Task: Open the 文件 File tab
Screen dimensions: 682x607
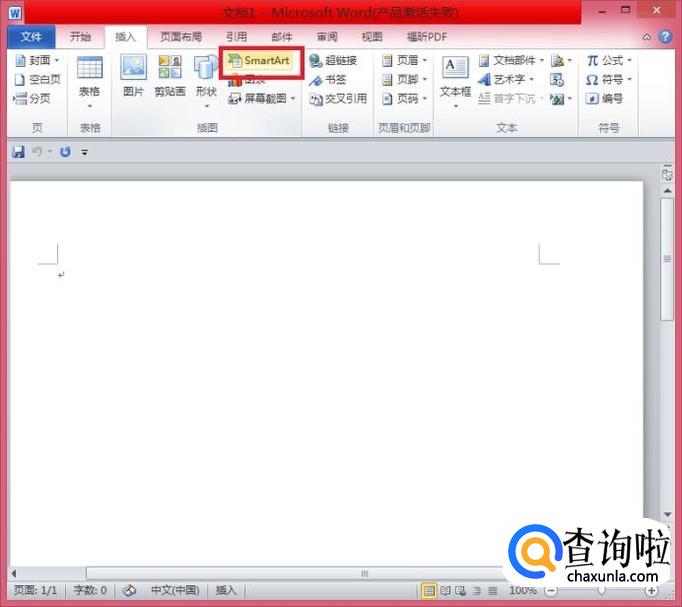Action: (31, 37)
